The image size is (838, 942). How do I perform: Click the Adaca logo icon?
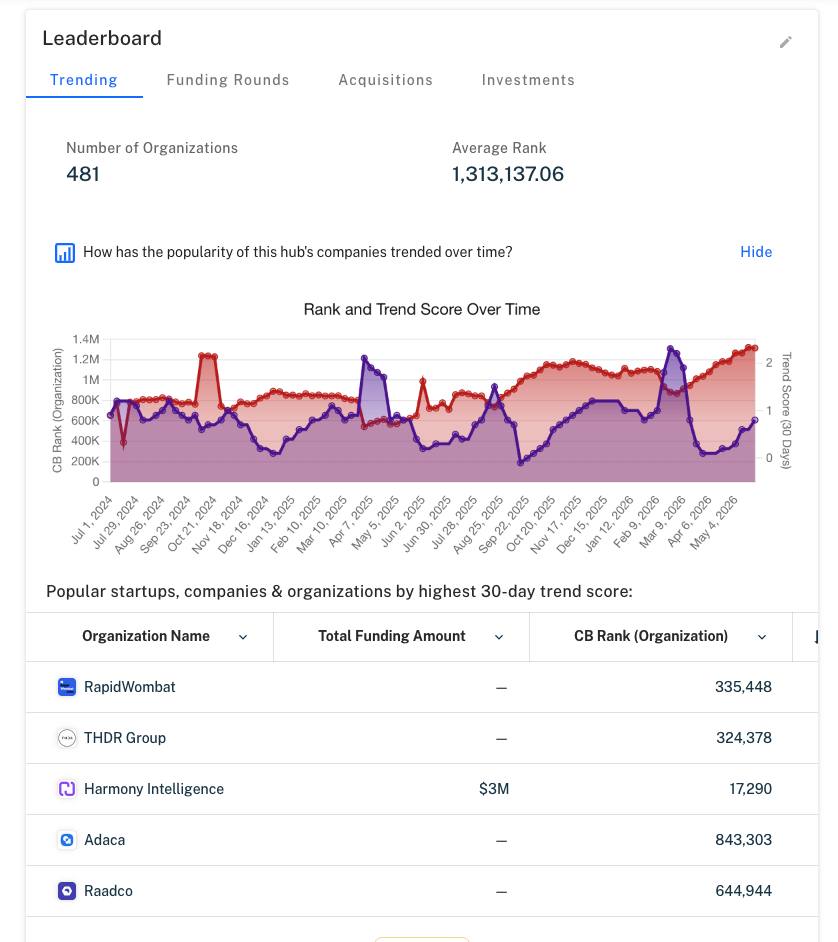pyautogui.click(x=67, y=840)
